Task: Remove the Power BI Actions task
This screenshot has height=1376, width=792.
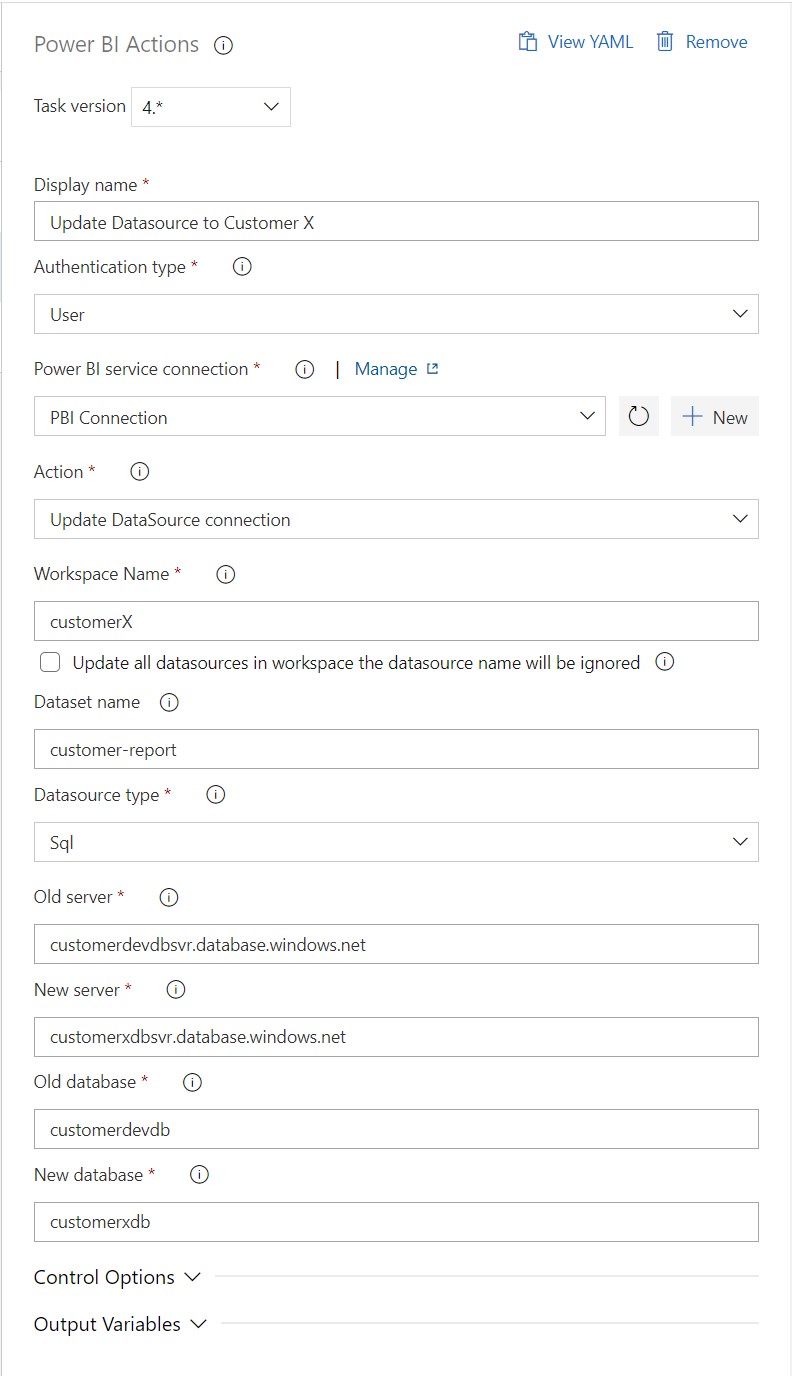Action: pyautogui.click(x=702, y=42)
